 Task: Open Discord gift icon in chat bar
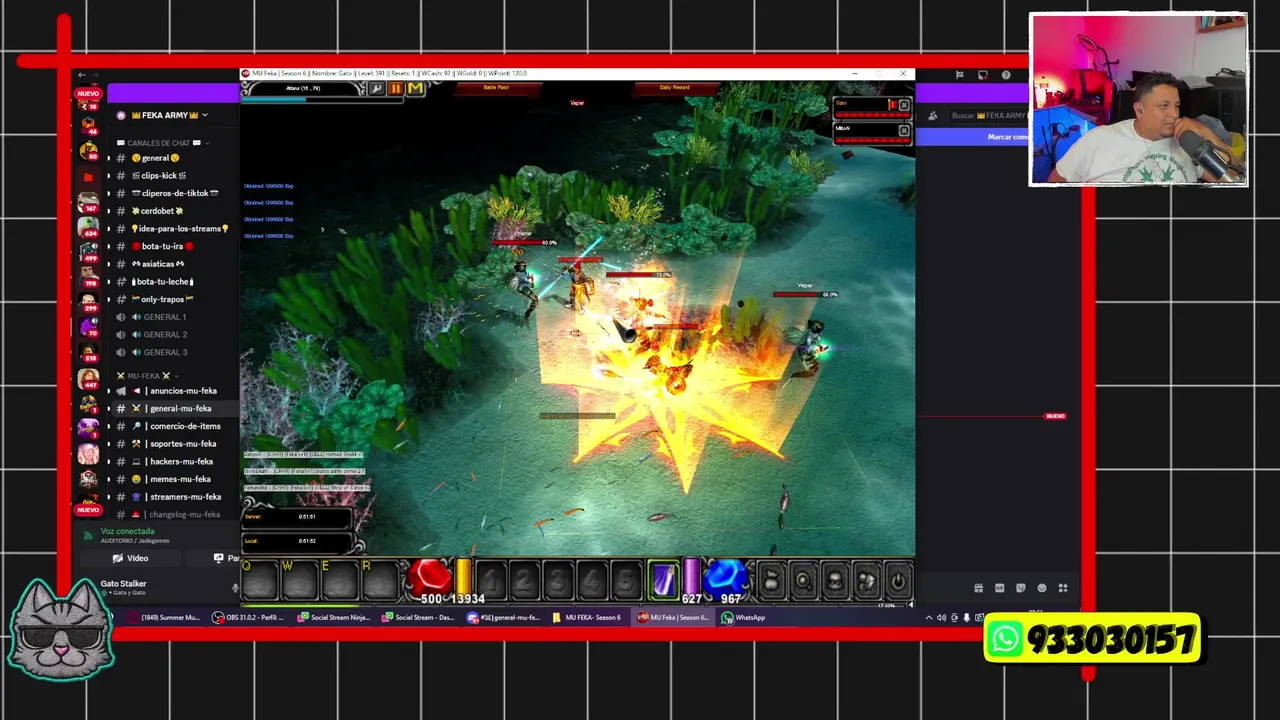978,588
